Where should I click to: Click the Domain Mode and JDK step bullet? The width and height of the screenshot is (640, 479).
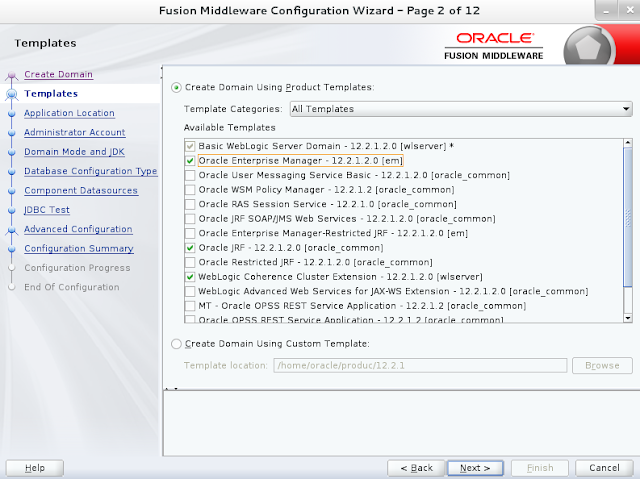(x=11, y=153)
